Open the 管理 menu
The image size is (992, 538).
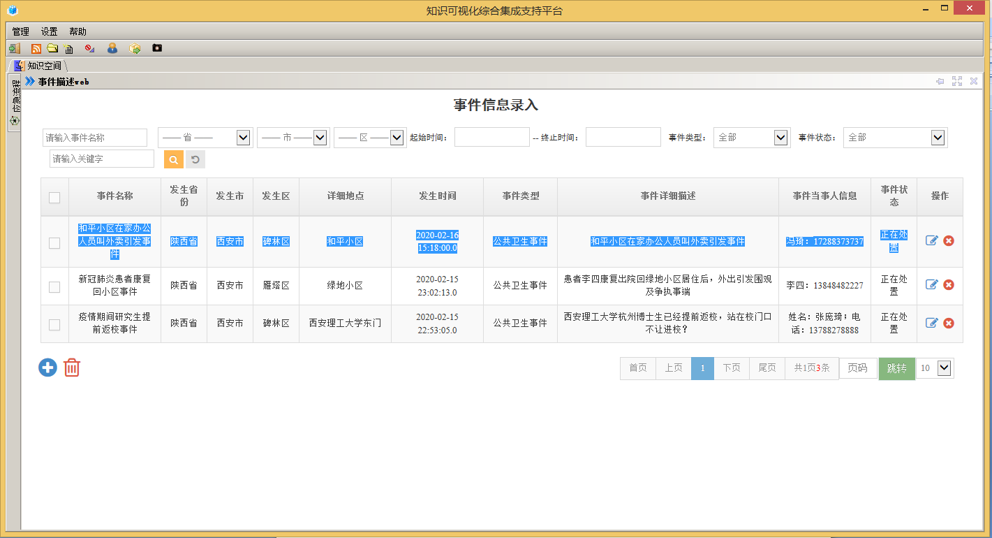coord(21,32)
